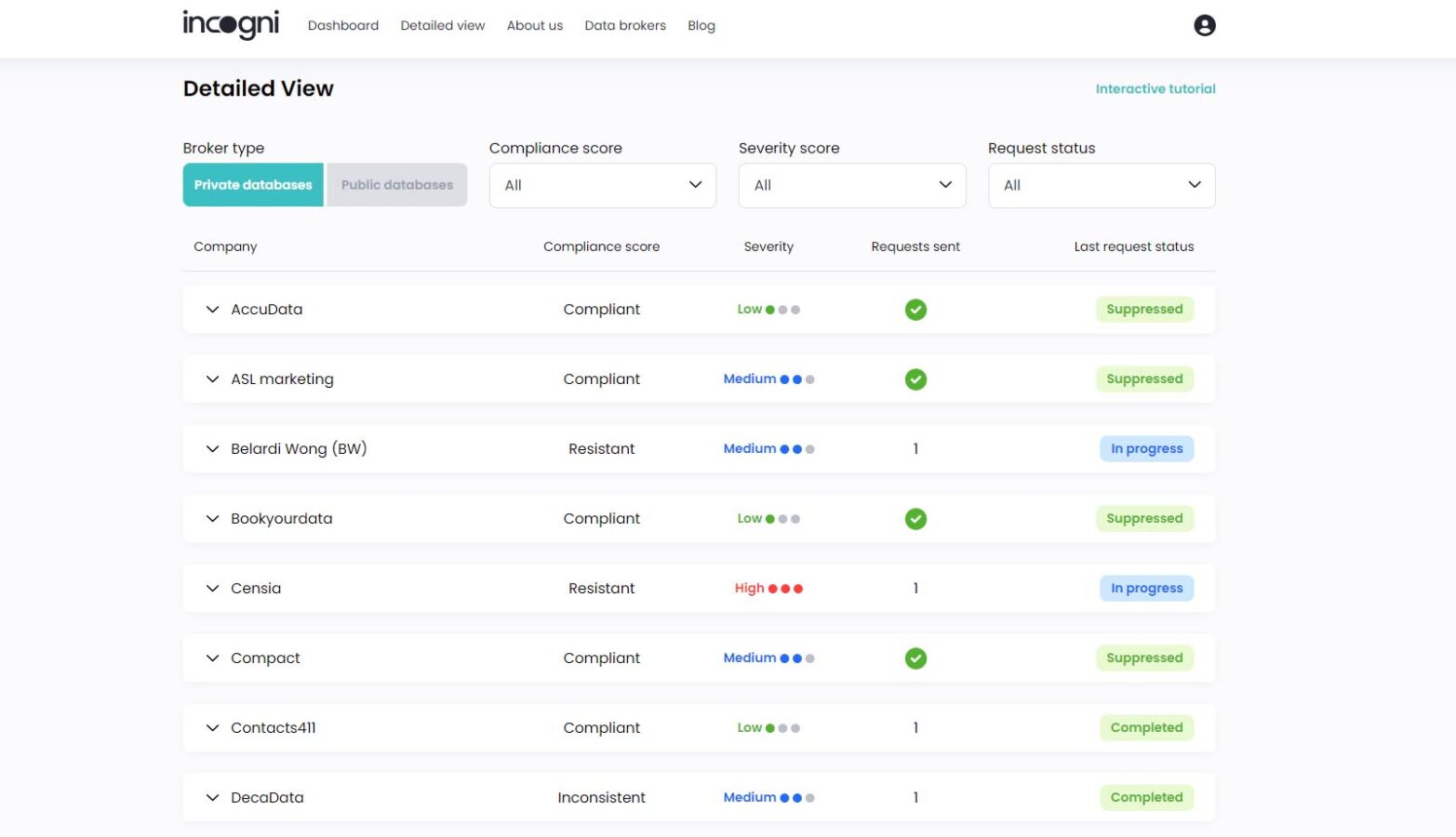The height and width of the screenshot is (837, 1456).
Task: Click Belardi Wong's Resistant compliance score
Action: 601,449
